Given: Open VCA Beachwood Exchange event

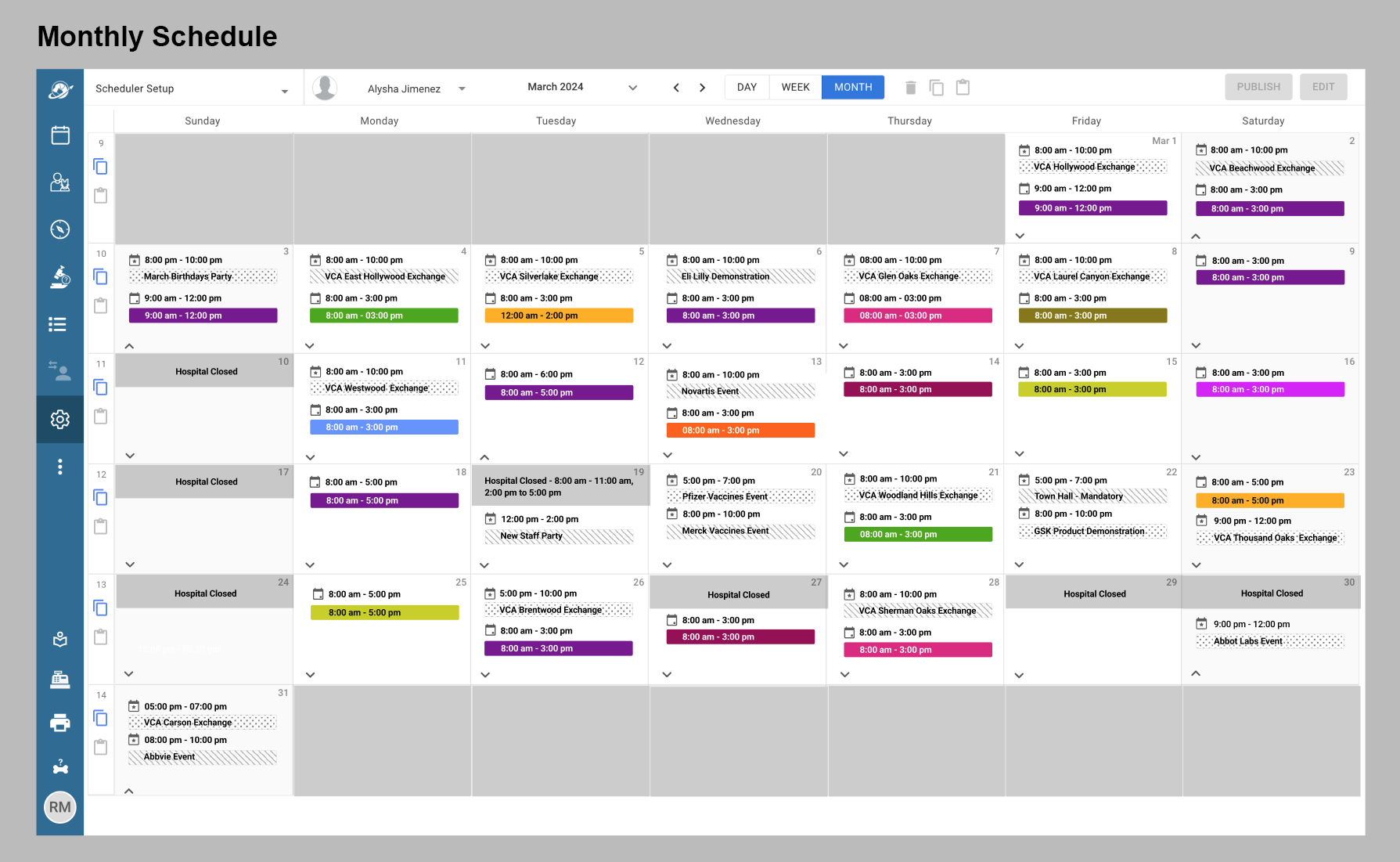Looking at the screenshot, I should tap(1270, 168).
